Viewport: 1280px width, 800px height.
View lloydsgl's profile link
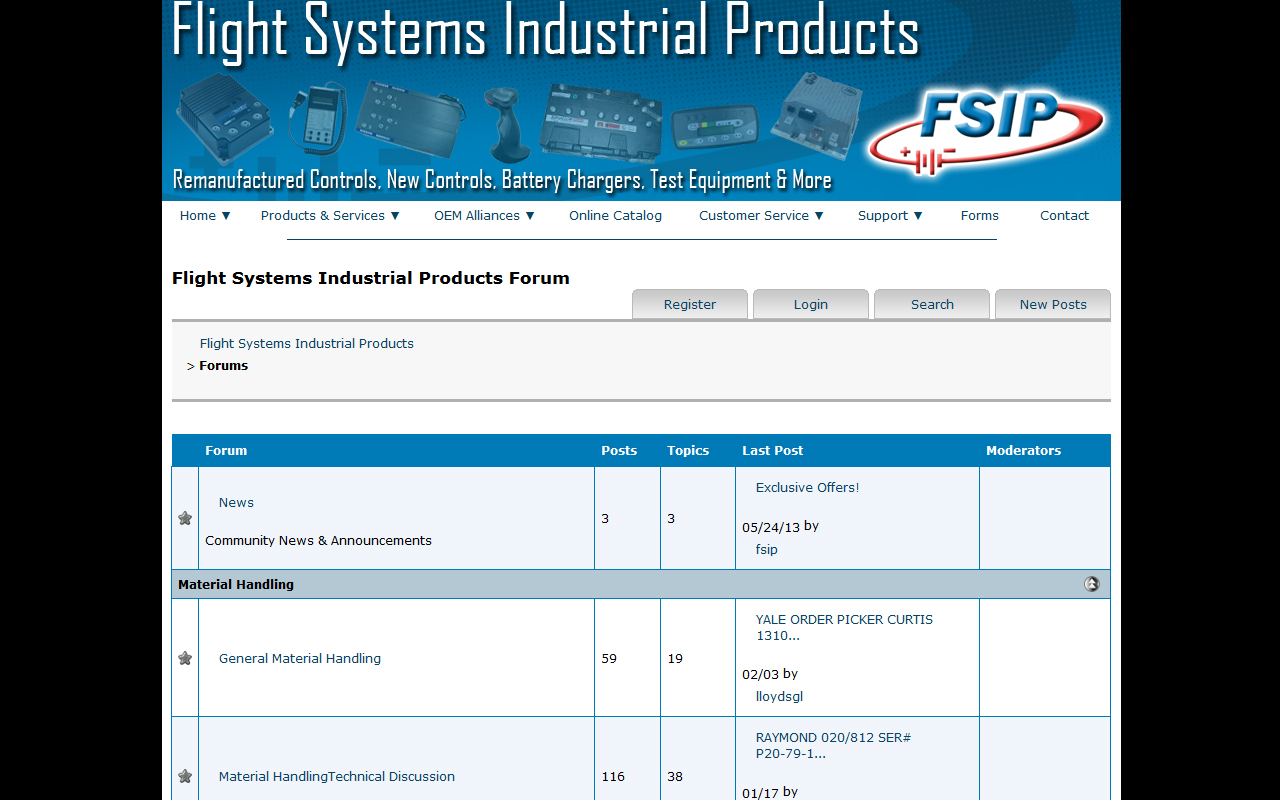tap(779, 696)
